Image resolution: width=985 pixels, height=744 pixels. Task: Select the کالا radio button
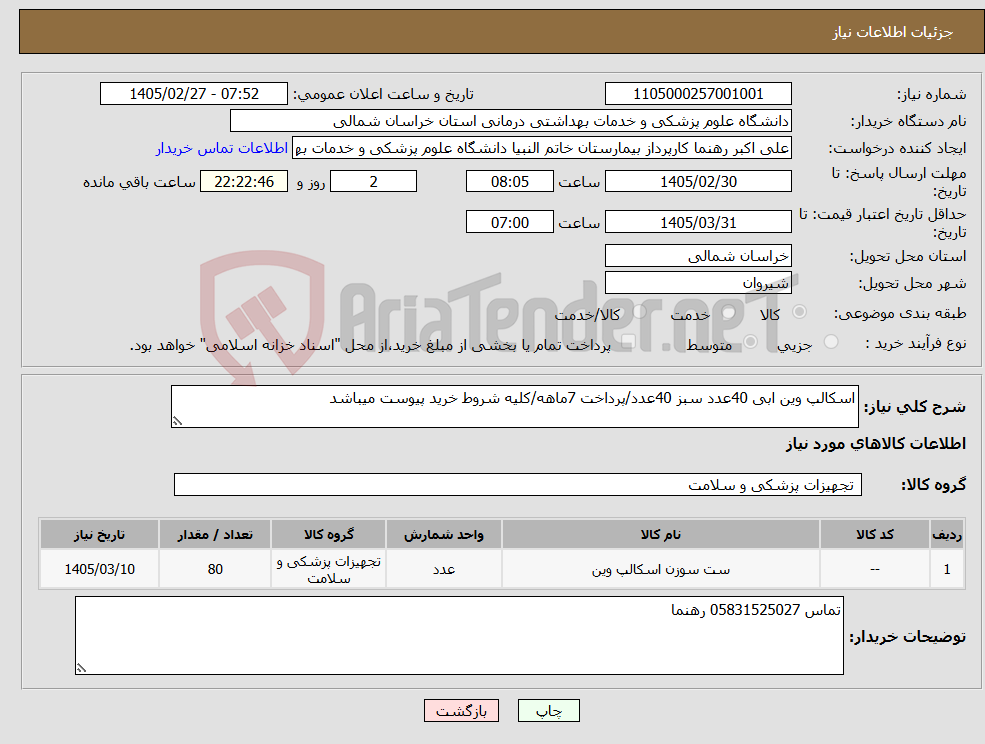(800, 312)
